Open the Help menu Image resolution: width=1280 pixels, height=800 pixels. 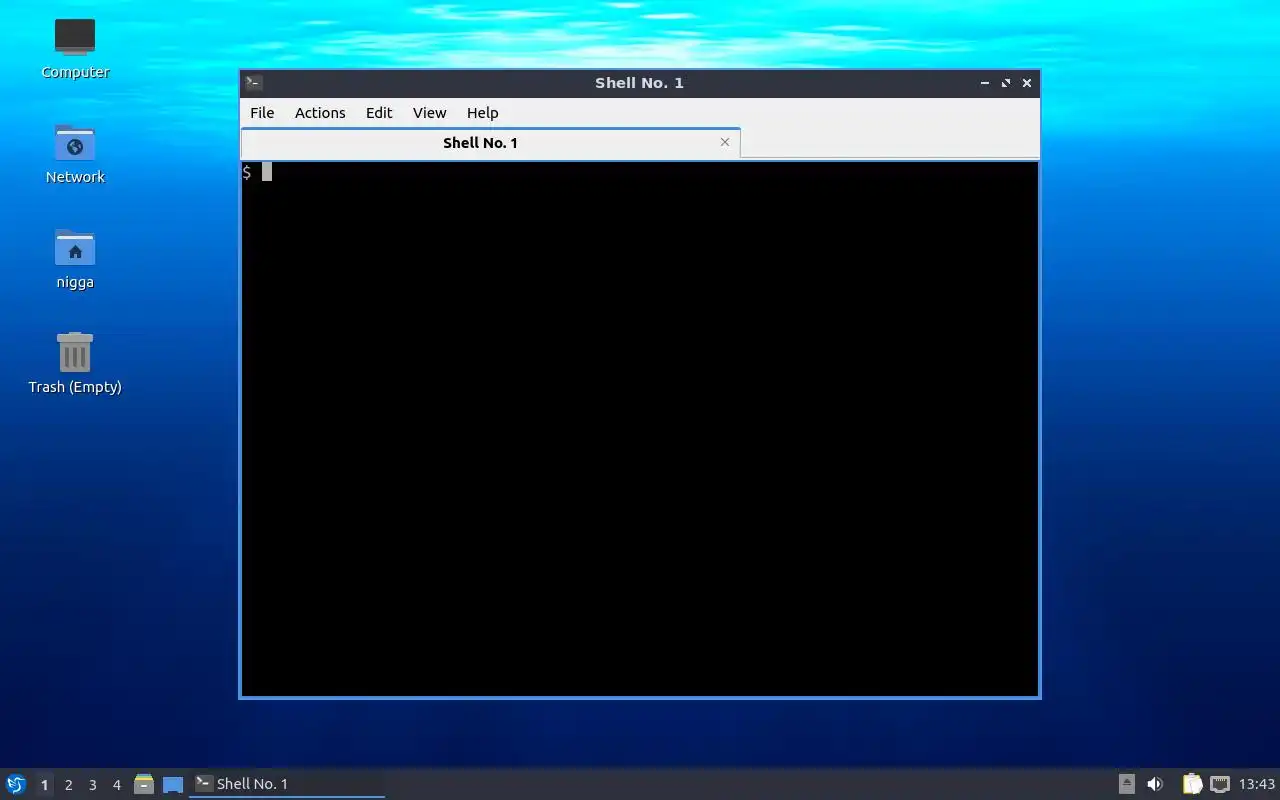point(483,113)
